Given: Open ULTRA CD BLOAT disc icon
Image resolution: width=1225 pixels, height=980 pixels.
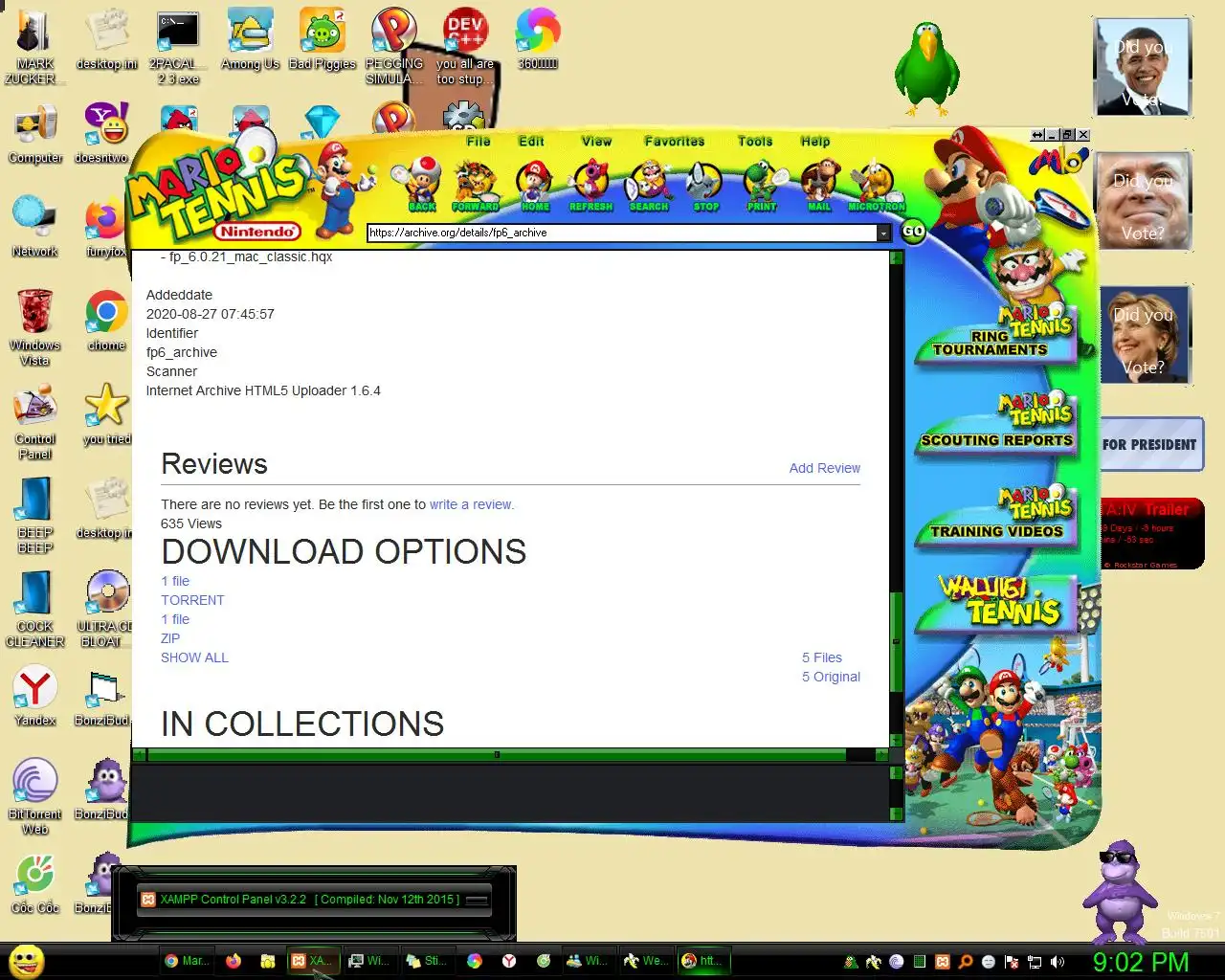Looking at the screenshot, I should click(x=106, y=609).
